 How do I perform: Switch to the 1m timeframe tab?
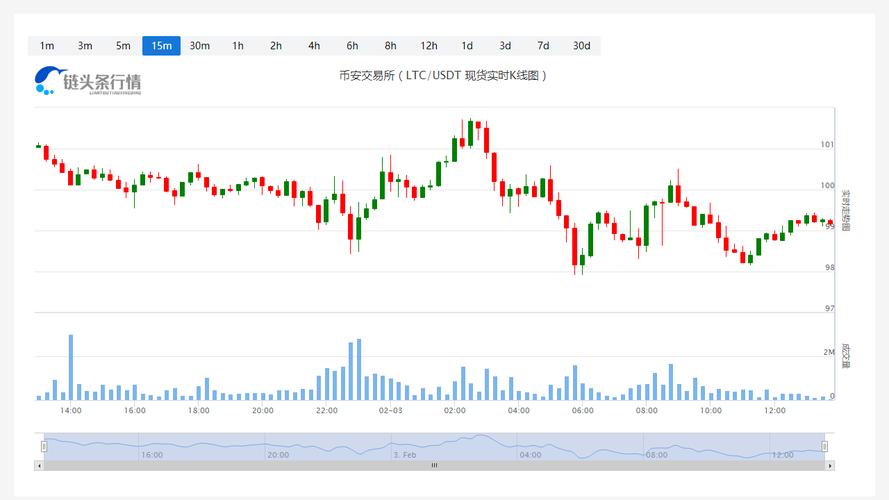(47, 45)
